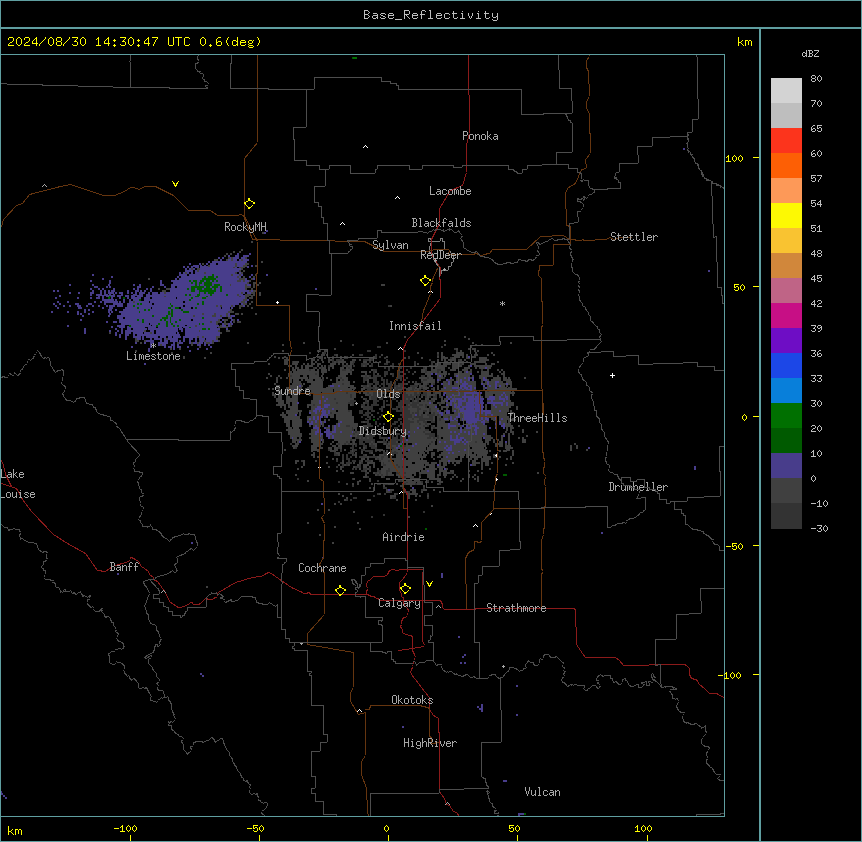Click the yellow diamond marker at Calgary
862x842 pixels.
point(405,589)
